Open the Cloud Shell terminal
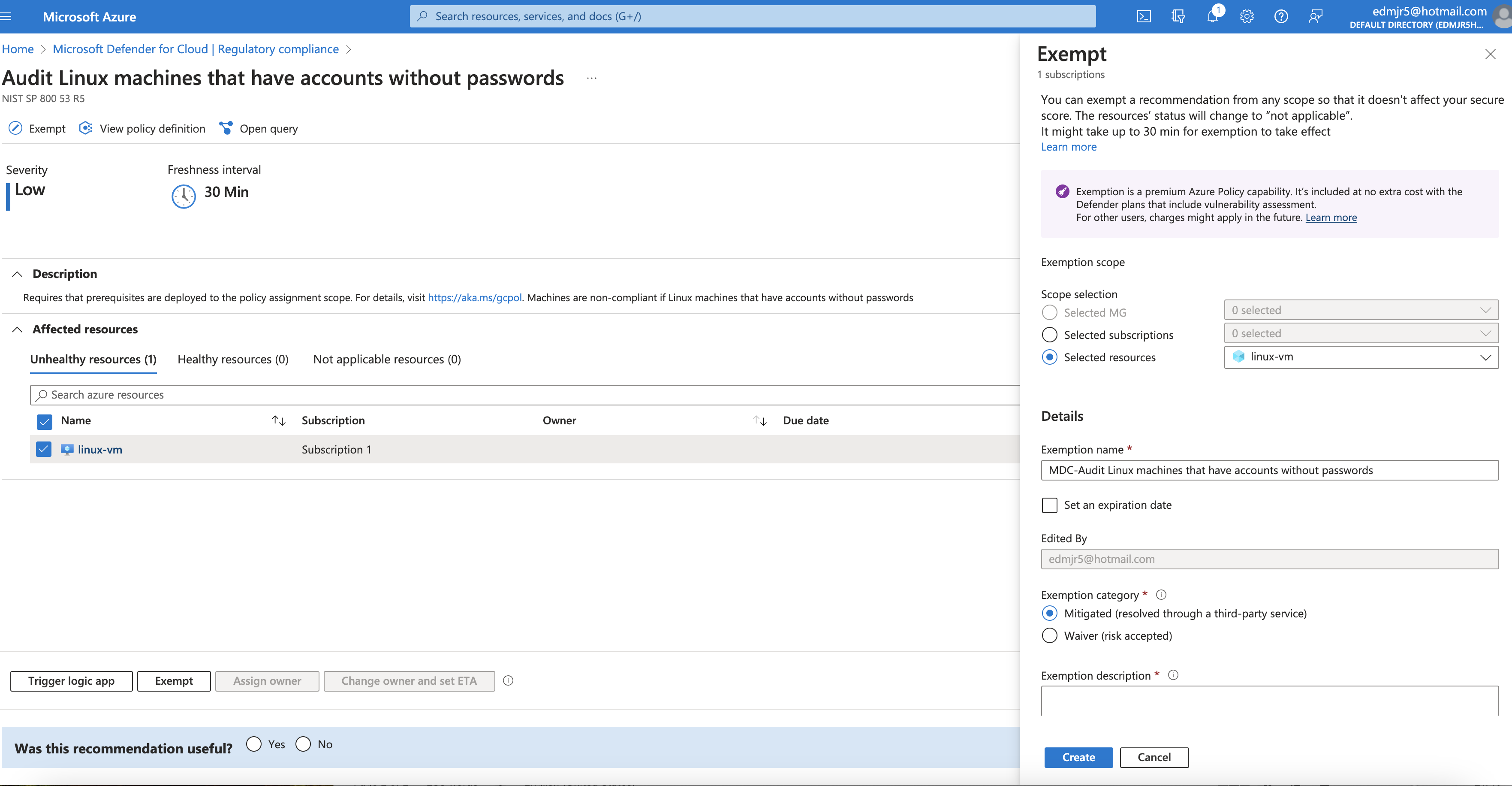 point(1144,16)
